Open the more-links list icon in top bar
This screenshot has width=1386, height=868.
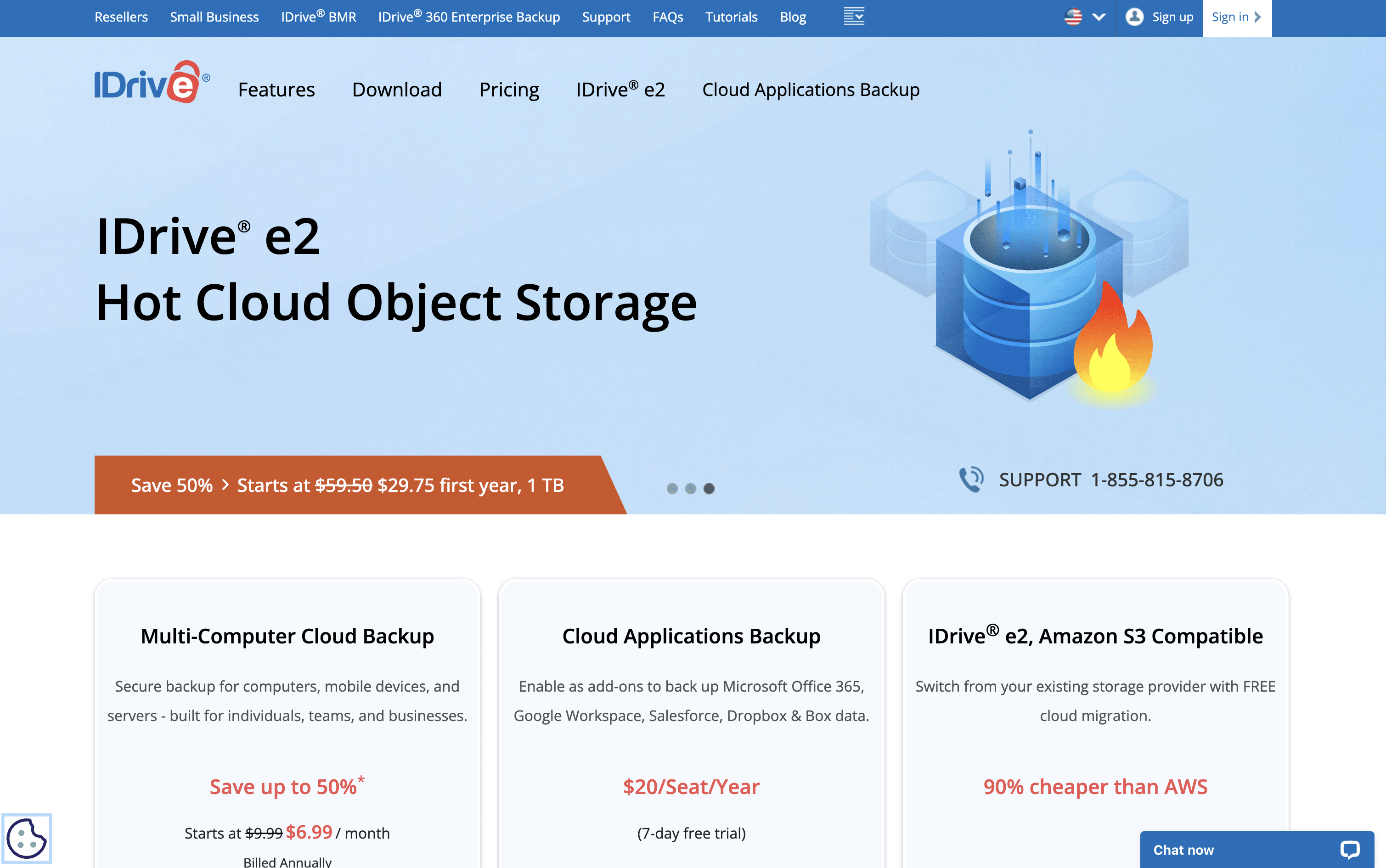853,17
